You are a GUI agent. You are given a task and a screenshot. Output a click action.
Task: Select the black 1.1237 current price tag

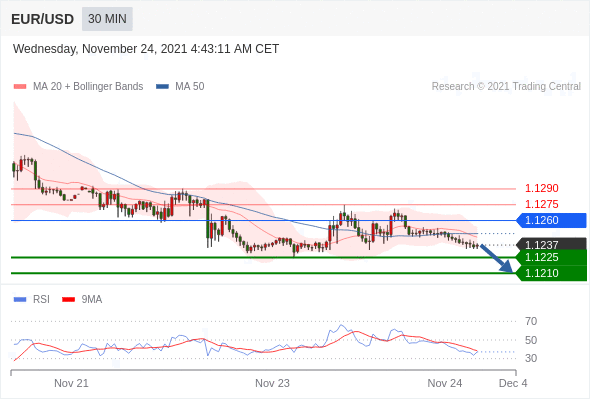pyautogui.click(x=552, y=245)
